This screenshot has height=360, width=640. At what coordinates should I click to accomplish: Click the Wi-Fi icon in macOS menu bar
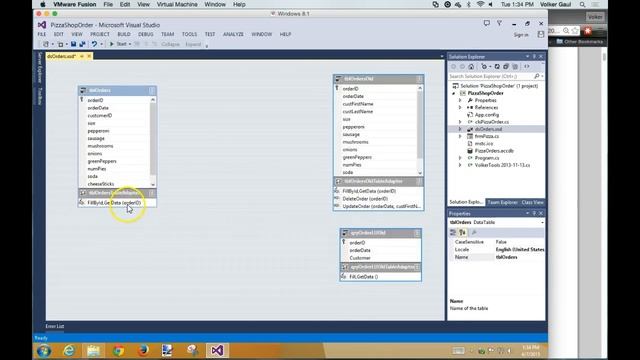click(480, 4)
